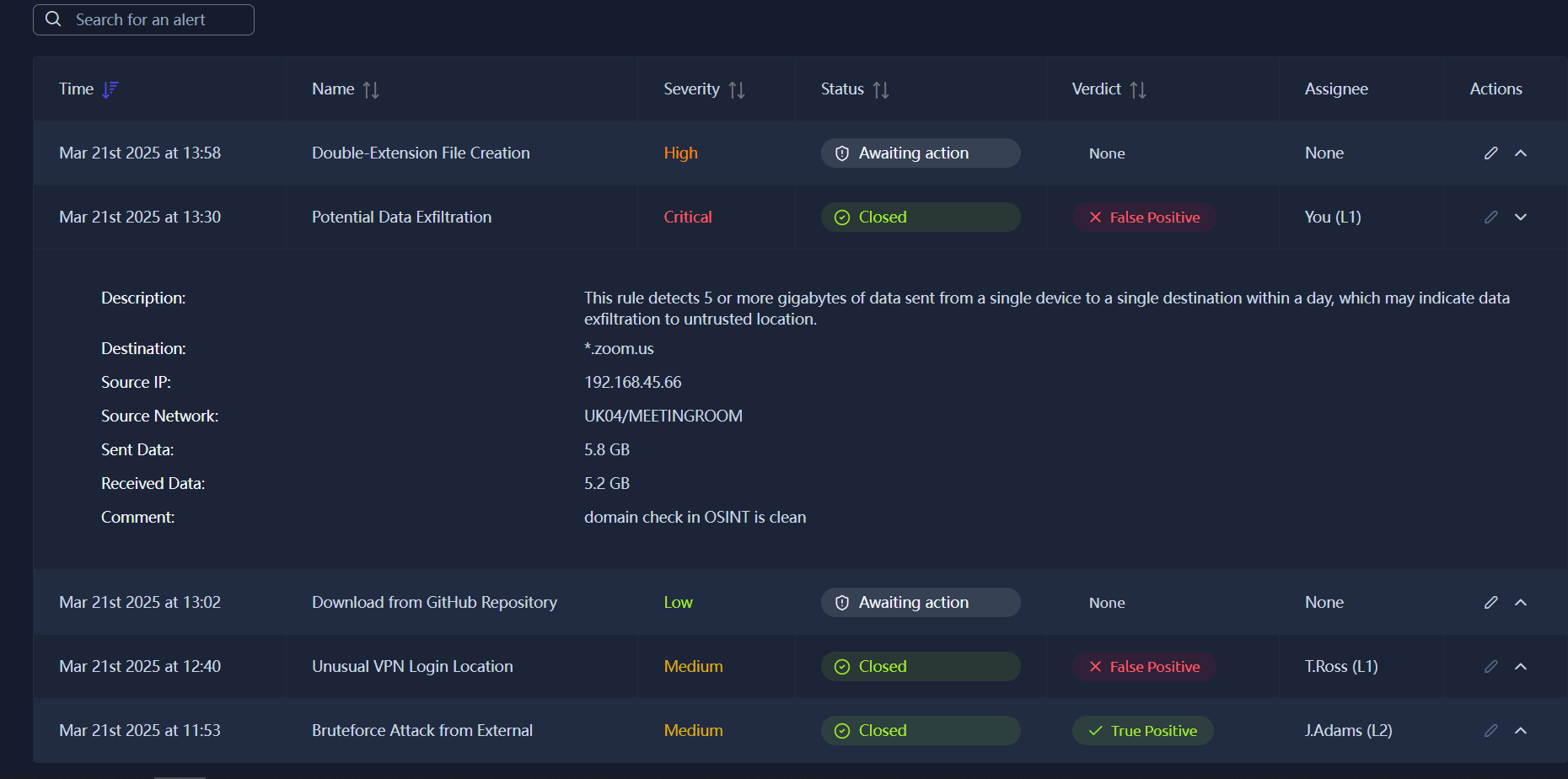Screen dimensions: 1568x779
Task: Edit the Double-Extension File Creation alert
Action: (x=1490, y=153)
